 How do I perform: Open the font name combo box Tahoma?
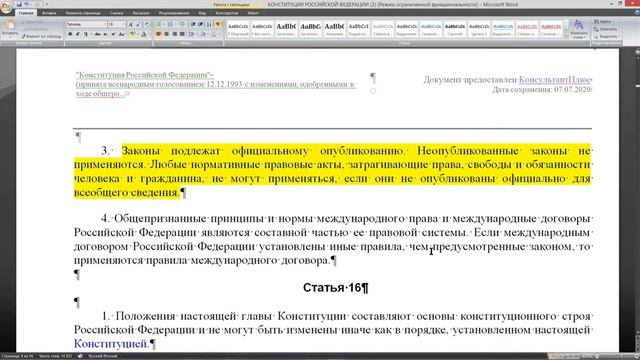(87, 24)
